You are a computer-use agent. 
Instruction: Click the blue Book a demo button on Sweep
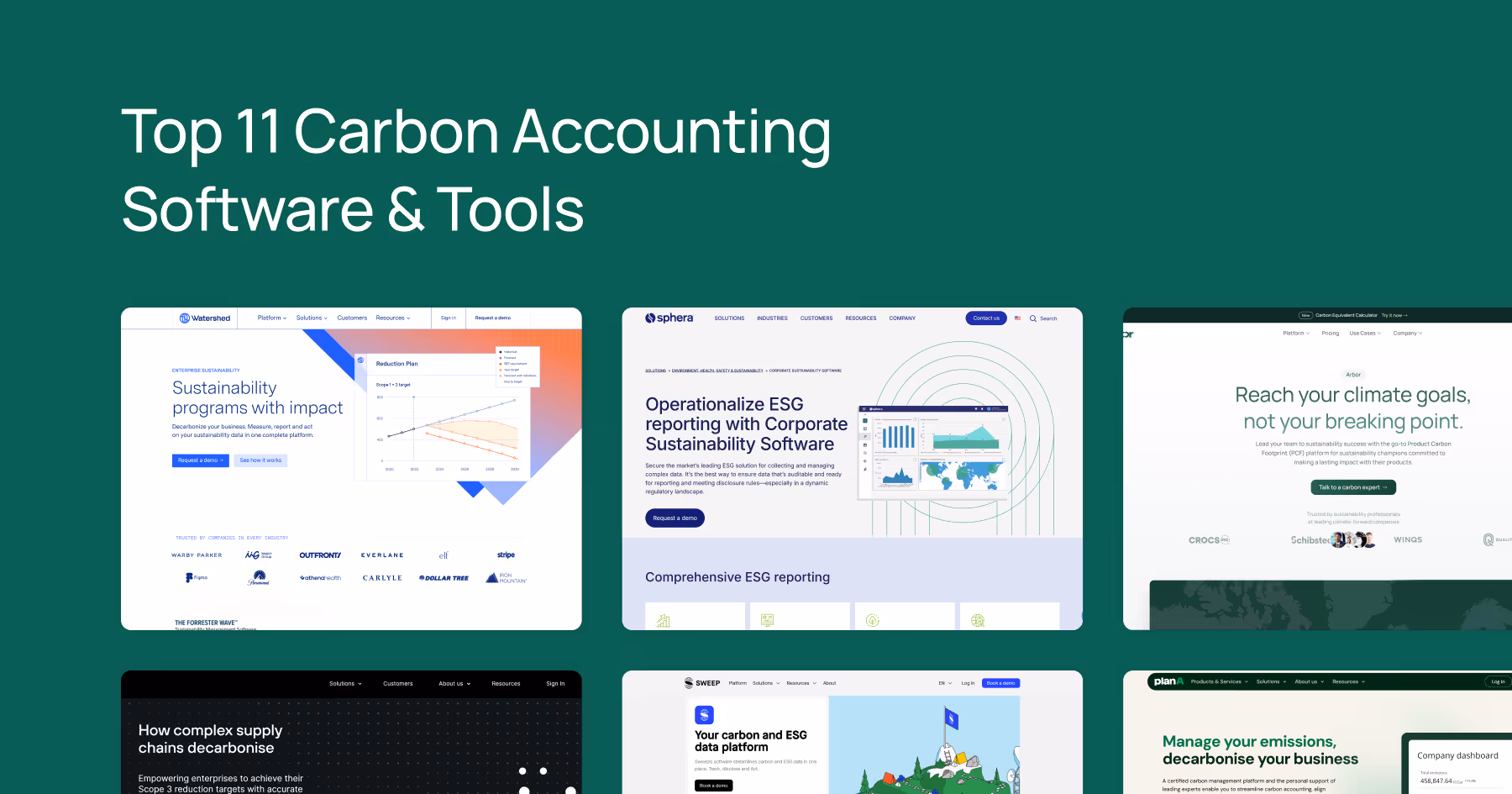(1000, 683)
